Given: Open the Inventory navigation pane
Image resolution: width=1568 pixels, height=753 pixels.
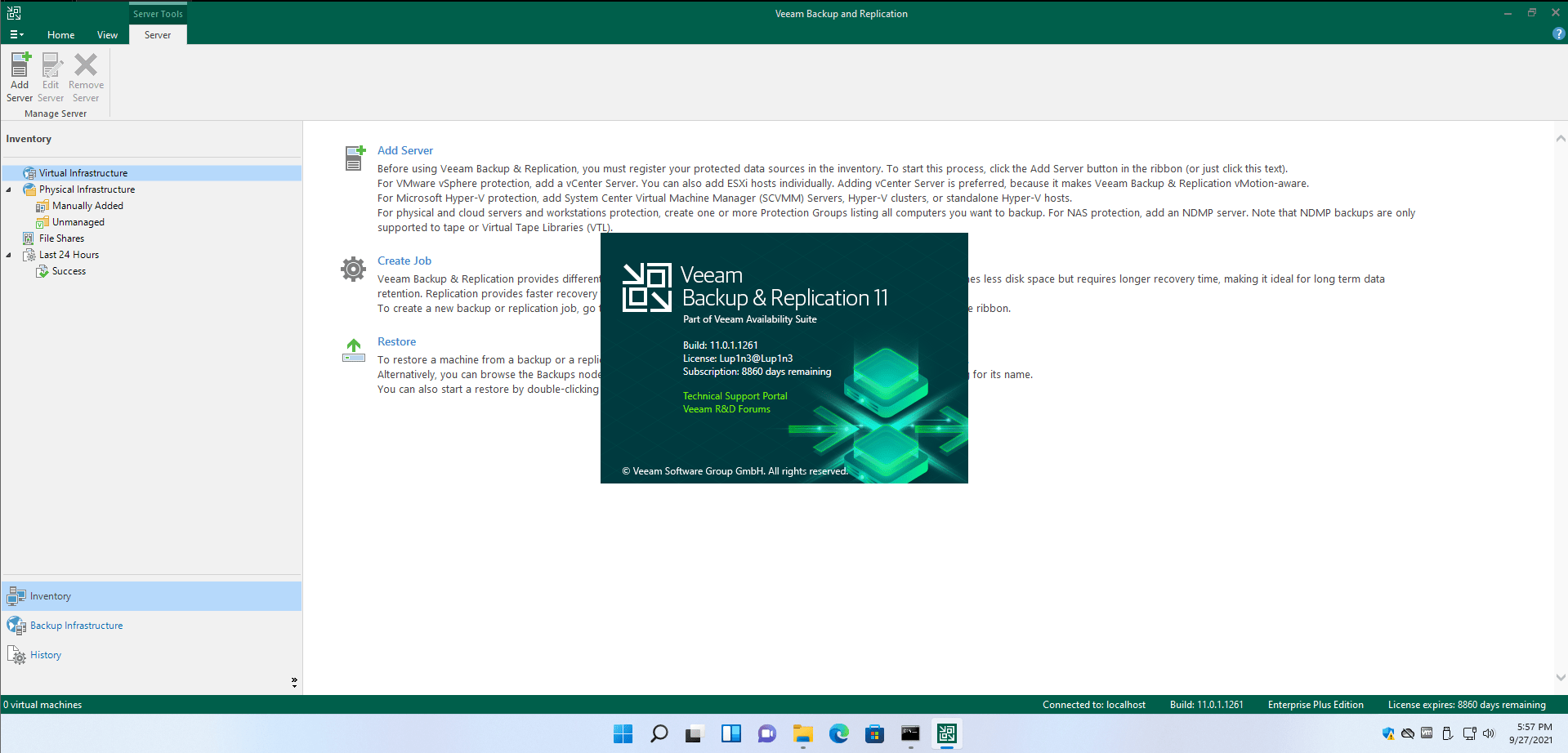Looking at the screenshot, I should click(152, 596).
